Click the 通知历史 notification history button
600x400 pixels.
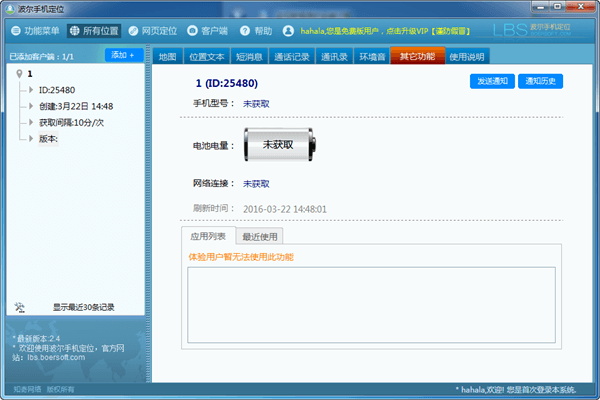(x=541, y=82)
